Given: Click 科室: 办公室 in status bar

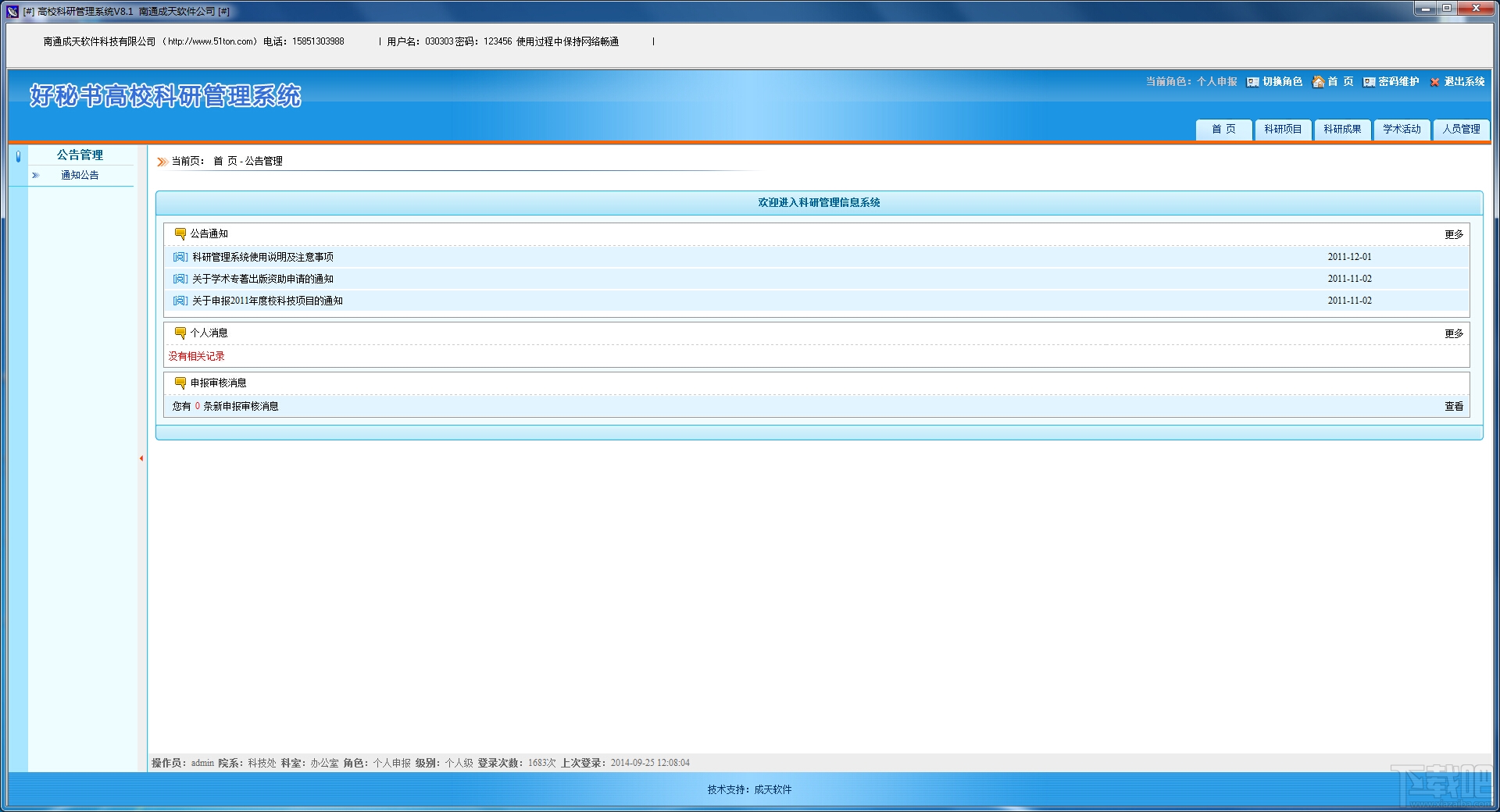Looking at the screenshot, I should (x=310, y=763).
